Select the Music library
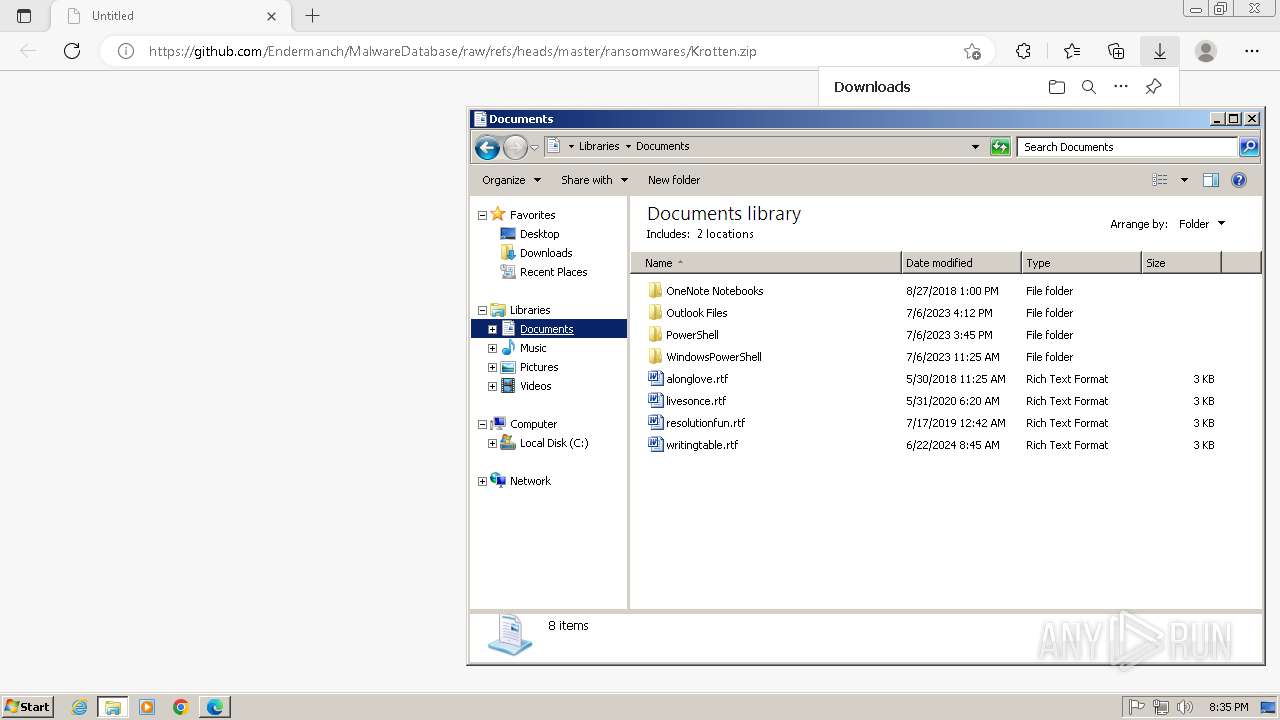The image size is (1280, 720). click(x=533, y=348)
